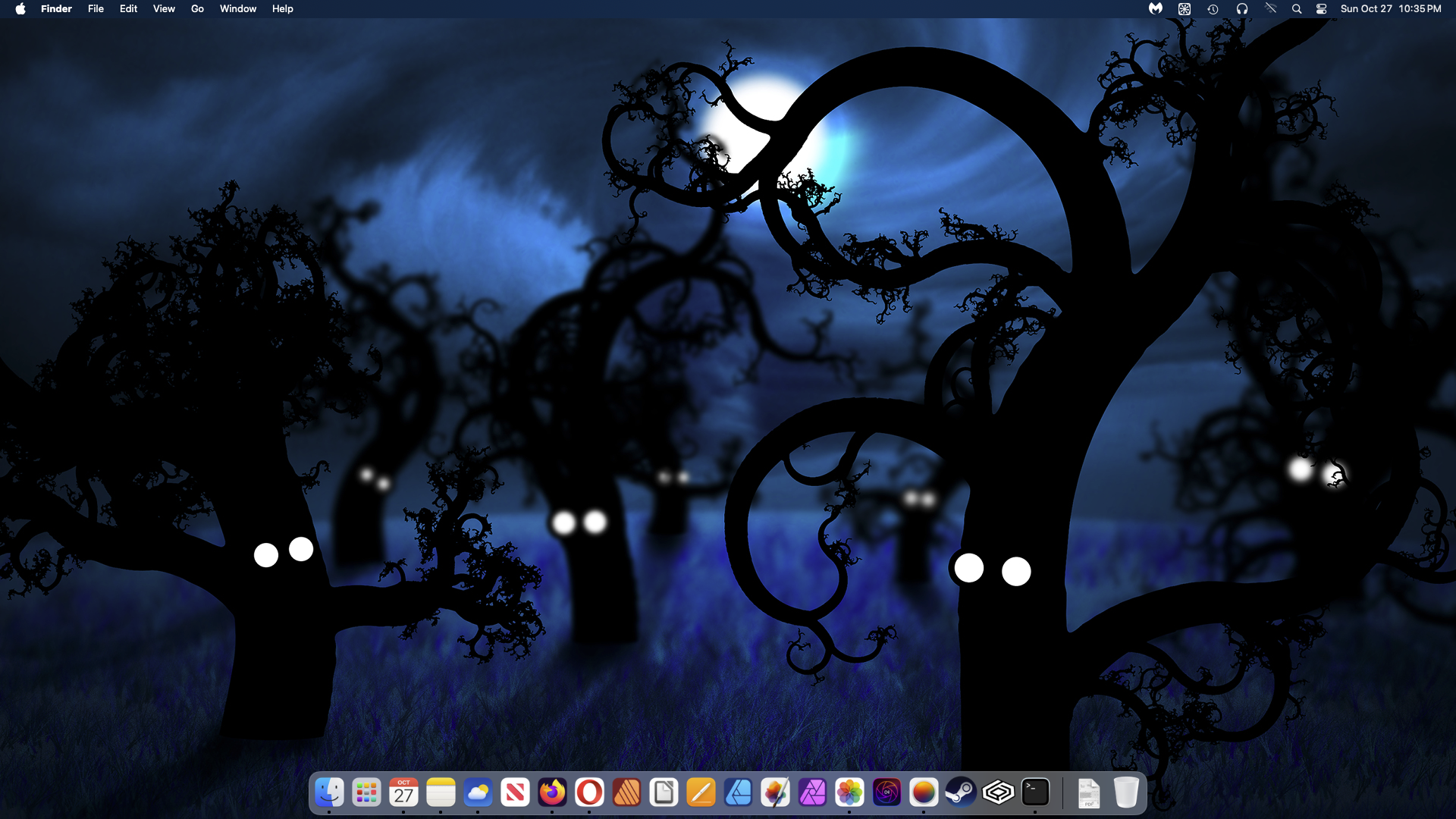Screen dimensions: 1456x819
Task: Open Terminal from the Dock
Action: click(1035, 792)
